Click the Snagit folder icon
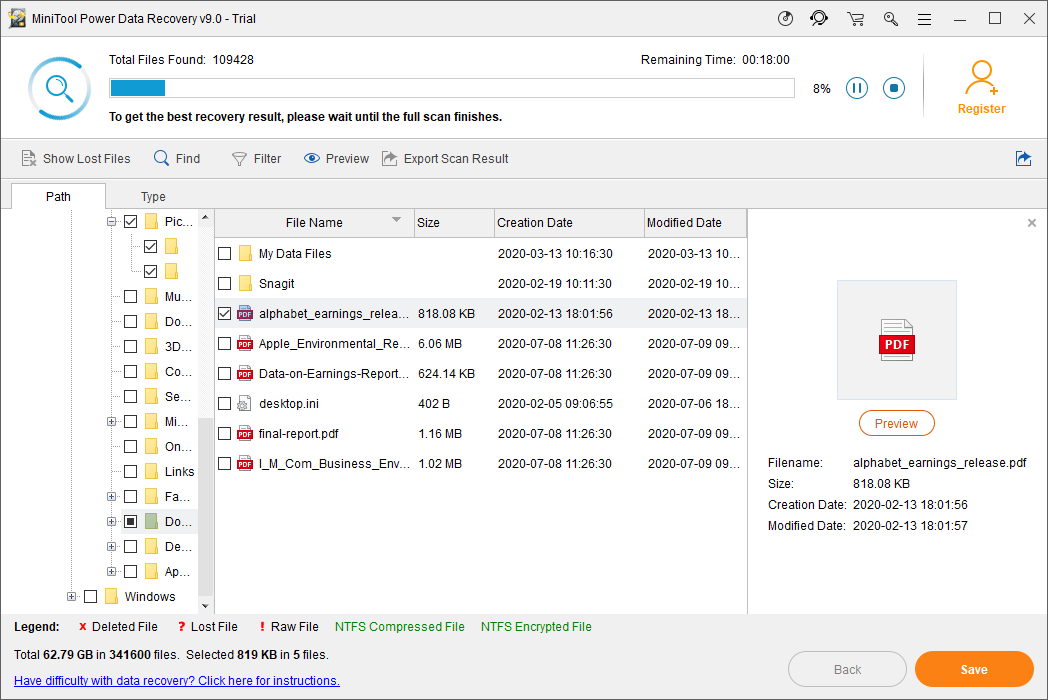The image size is (1048, 700). click(245, 283)
